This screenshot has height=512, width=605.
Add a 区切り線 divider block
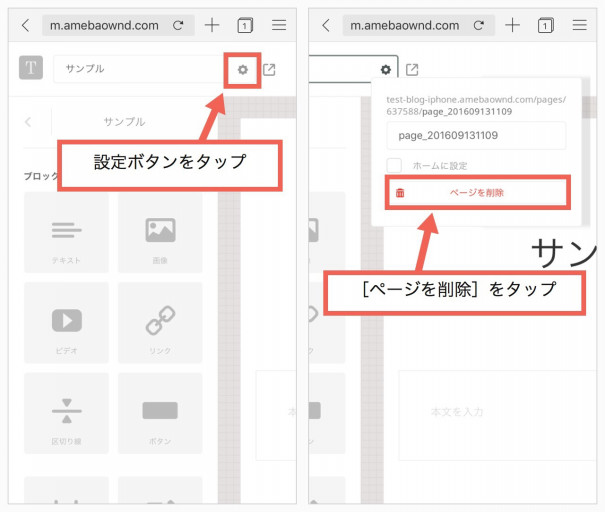tap(66, 413)
